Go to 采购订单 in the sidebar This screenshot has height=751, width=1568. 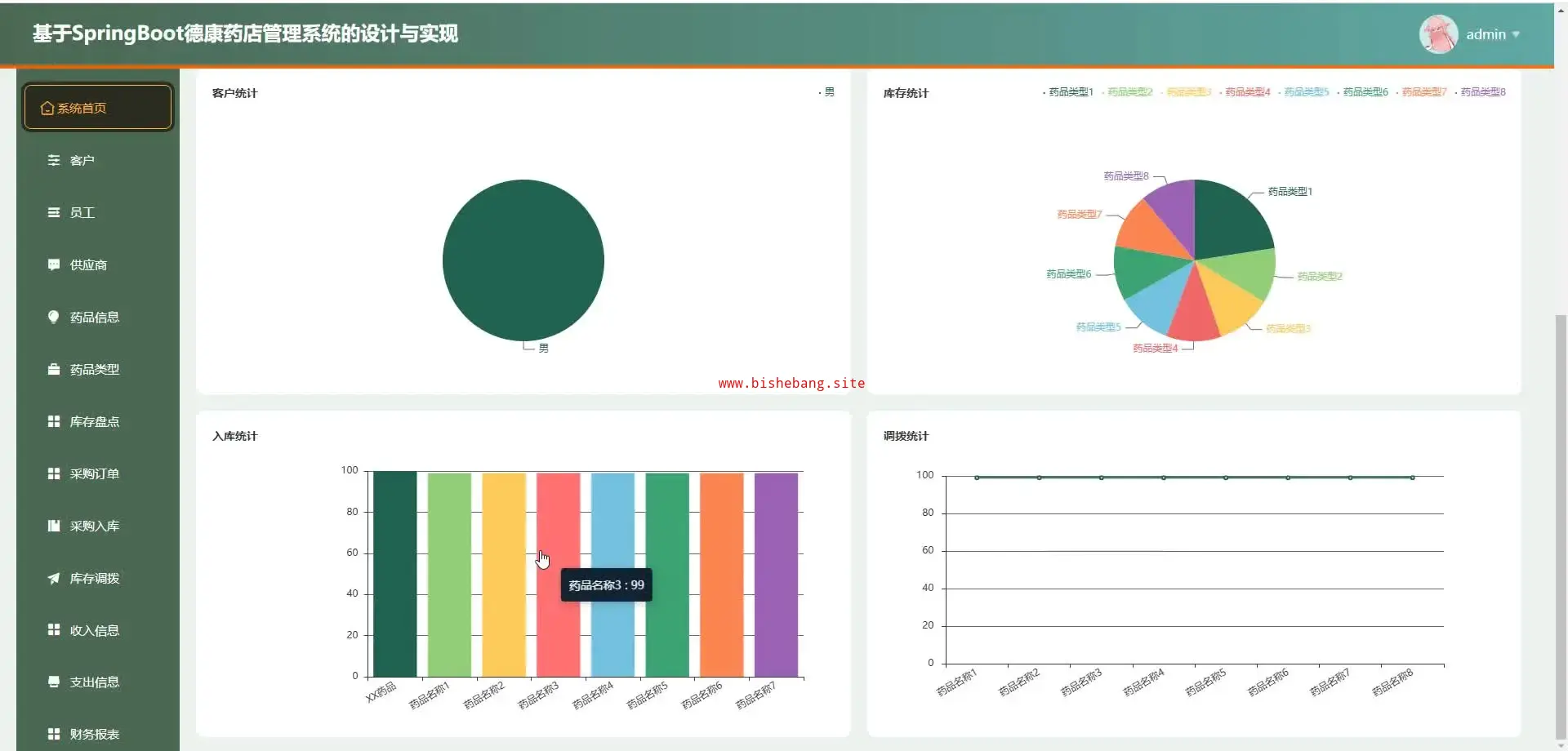tap(94, 474)
